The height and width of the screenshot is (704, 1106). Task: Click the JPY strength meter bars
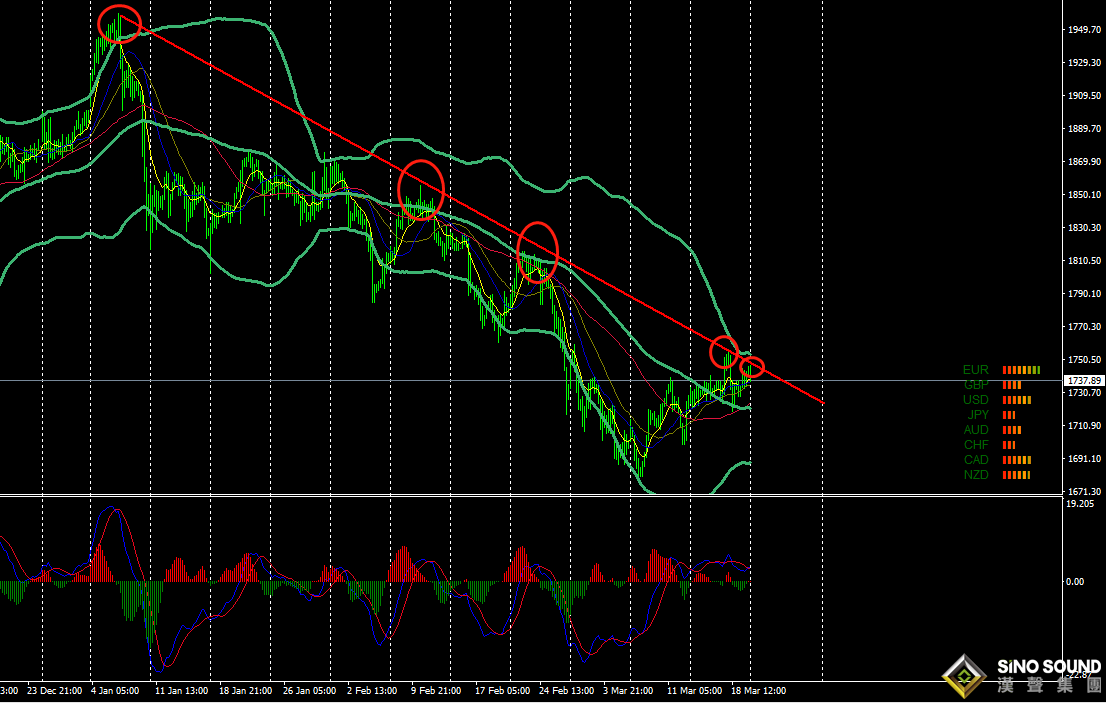pyautogui.click(x=1009, y=415)
